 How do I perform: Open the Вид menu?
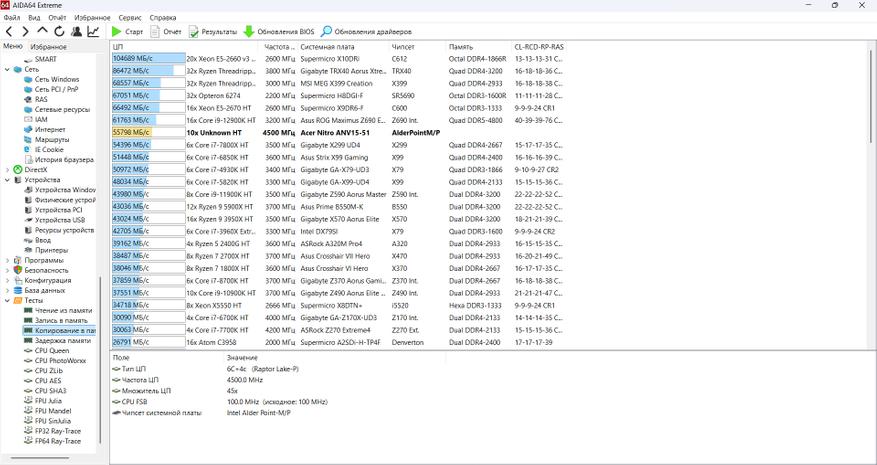point(34,18)
